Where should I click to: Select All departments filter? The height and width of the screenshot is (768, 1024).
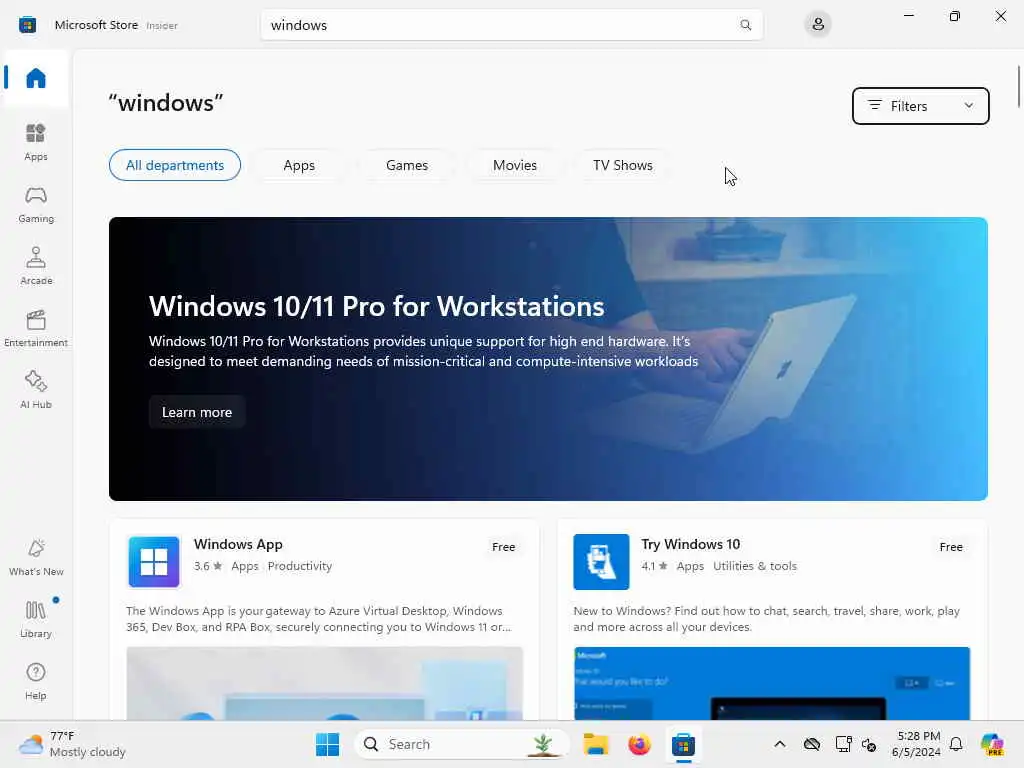(175, 165)
